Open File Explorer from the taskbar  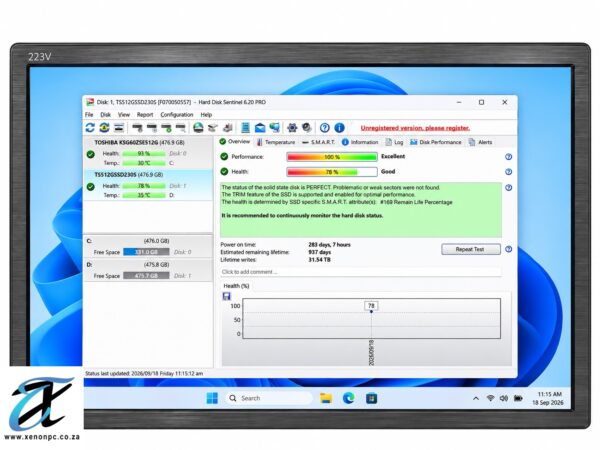tap(326, 398)
